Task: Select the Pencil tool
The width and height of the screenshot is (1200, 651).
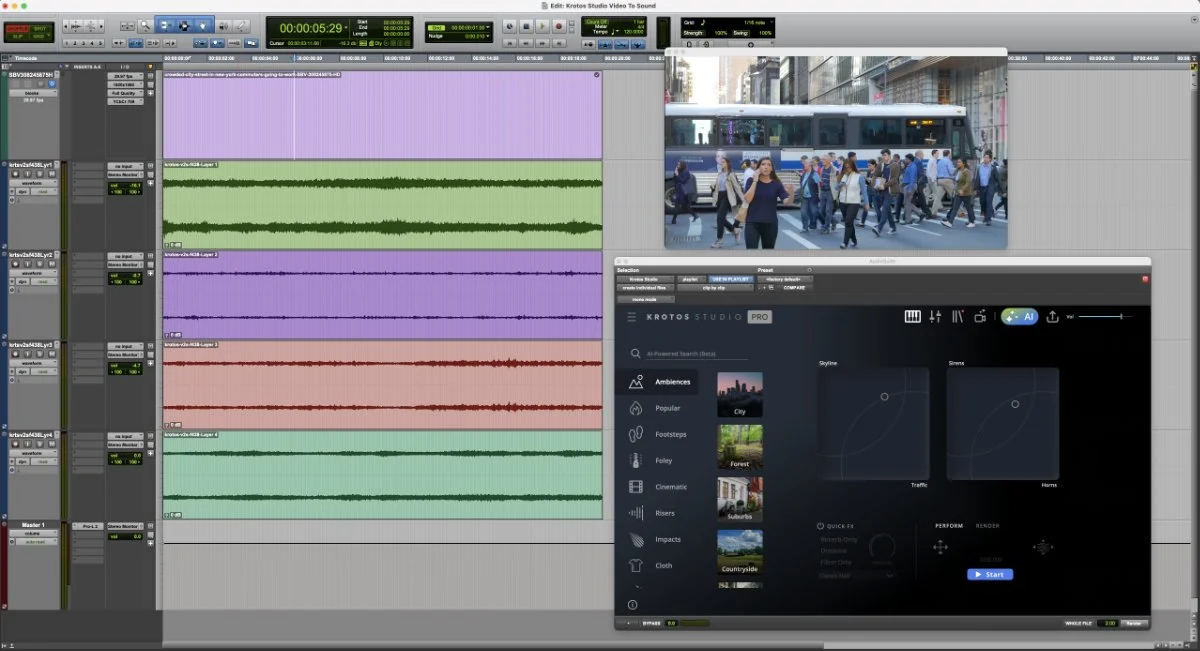Action: click(243, 24)
